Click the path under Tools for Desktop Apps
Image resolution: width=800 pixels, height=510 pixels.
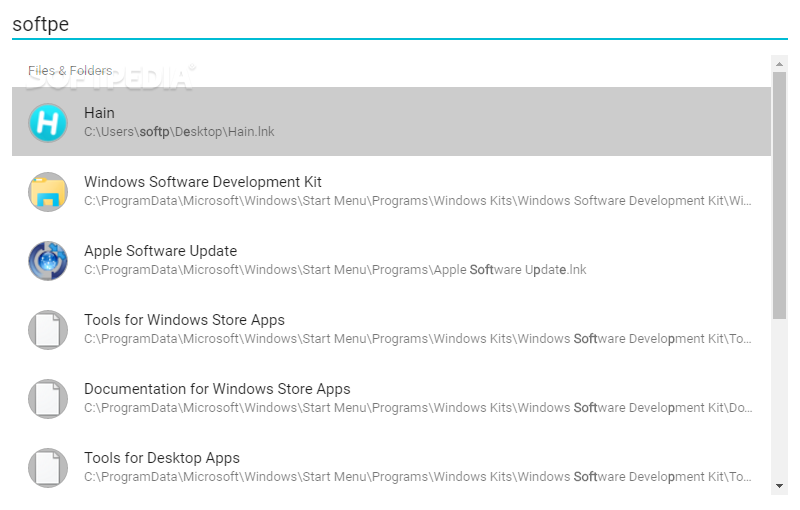point(417,476)
